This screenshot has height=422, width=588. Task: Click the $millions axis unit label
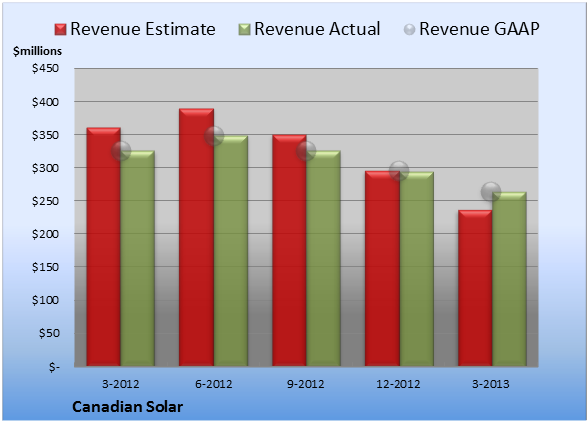click(37, 51)
